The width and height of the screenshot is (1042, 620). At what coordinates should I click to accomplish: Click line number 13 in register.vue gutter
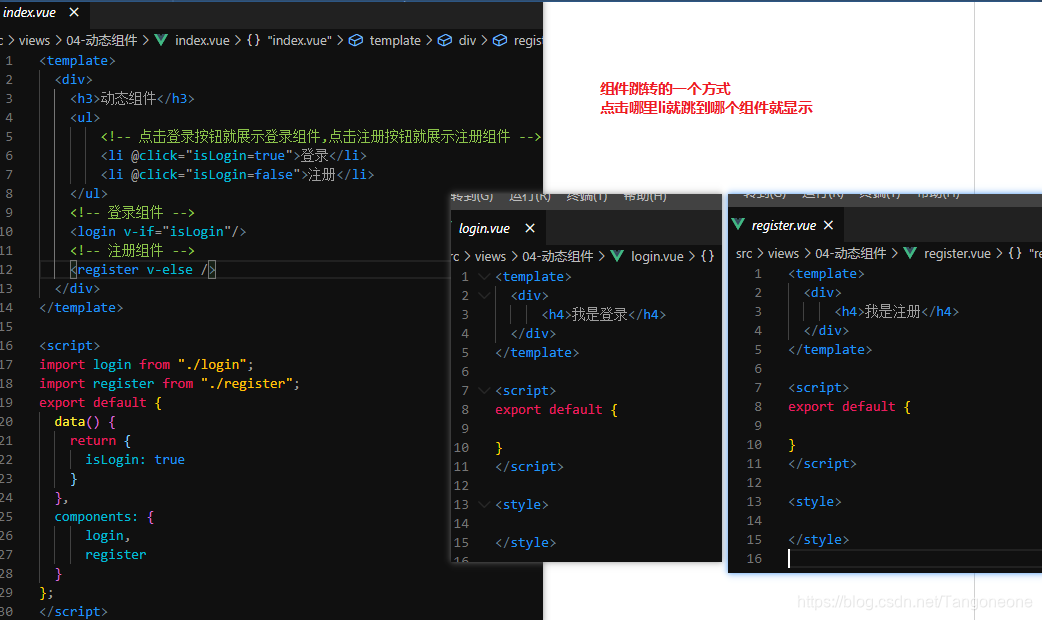754,502
